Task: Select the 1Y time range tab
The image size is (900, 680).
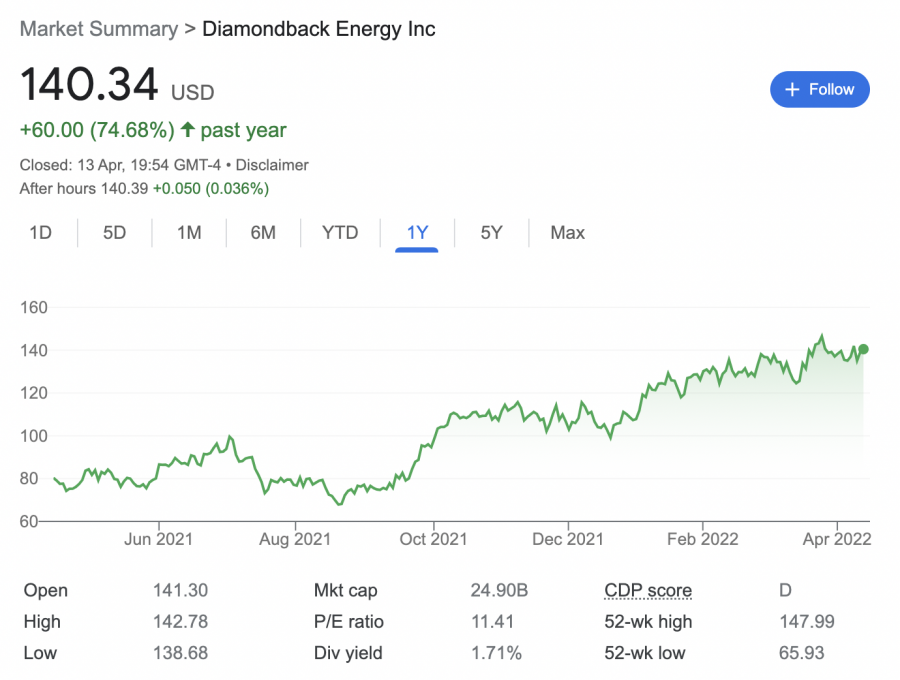Action: tap(417, 232)
